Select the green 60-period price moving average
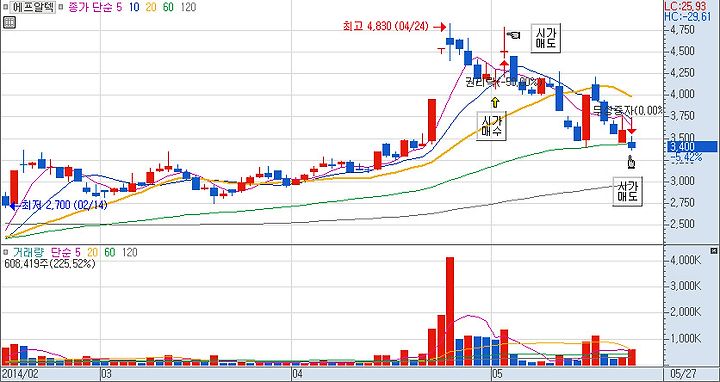Image resolution: width=720 pixels, height=382 pixels. [x=169, y=7]
